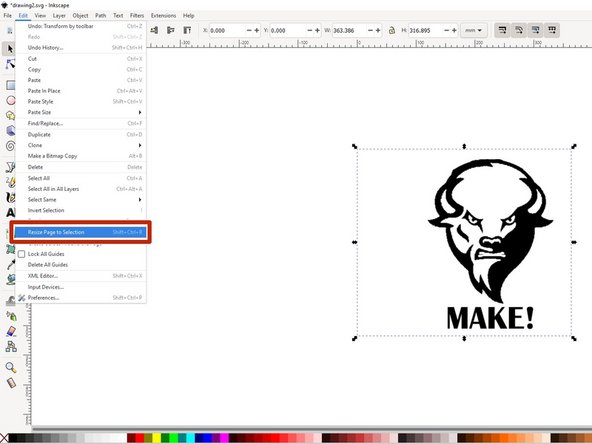This screenshot has width=592, height=444.
Task: Open the Help menu
Action: click(188, 15)
